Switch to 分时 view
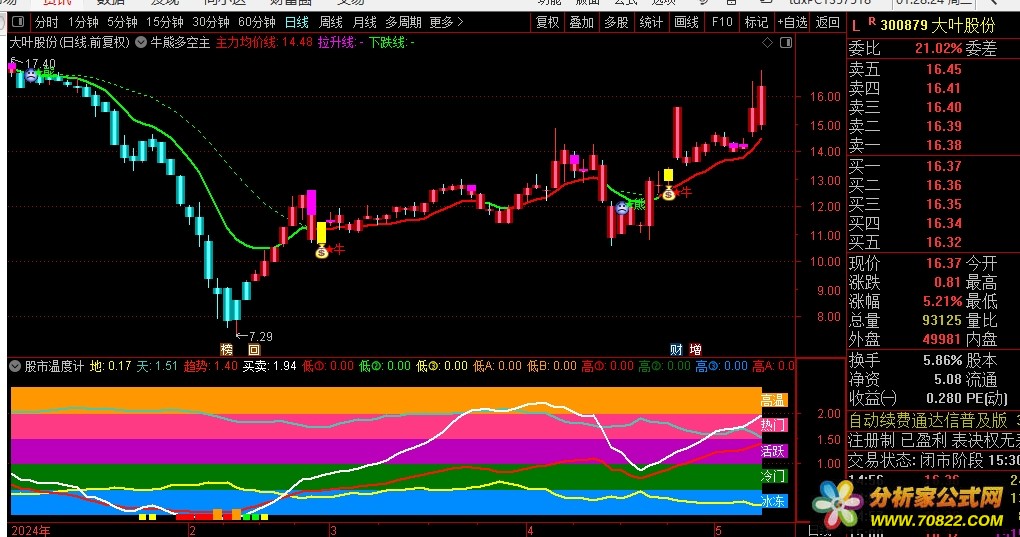 46,22
